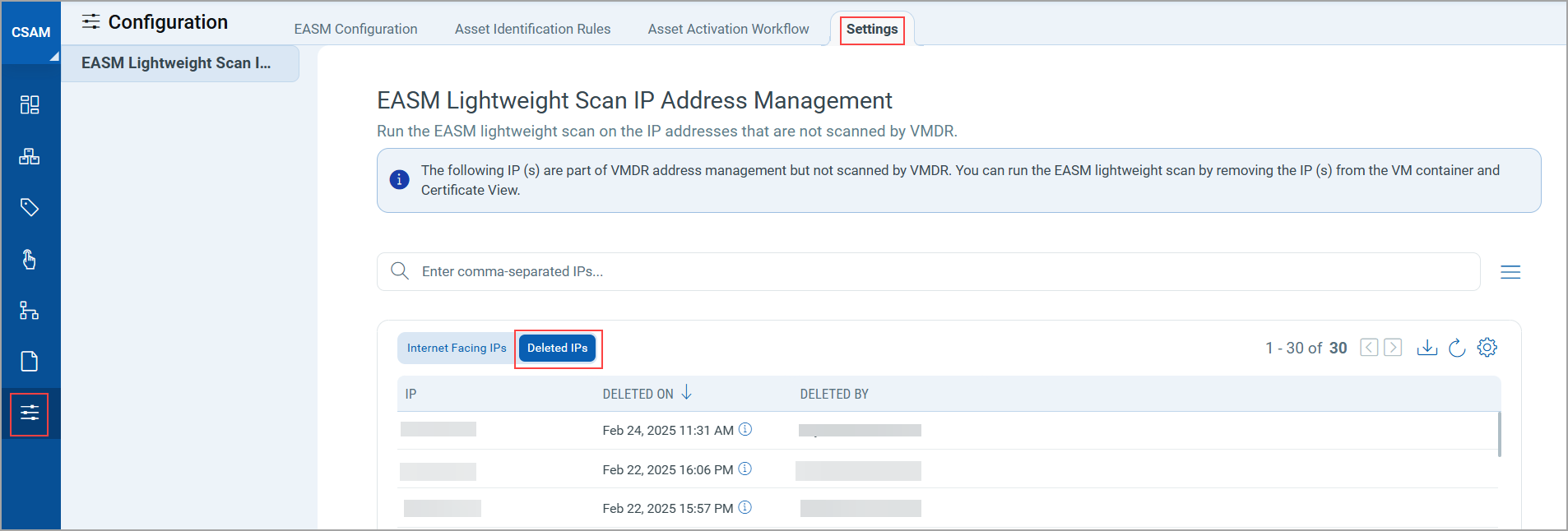This screenshot has width=1568, height=531.
Task: Go to previous page of results
Action: tap(1369, 348)
